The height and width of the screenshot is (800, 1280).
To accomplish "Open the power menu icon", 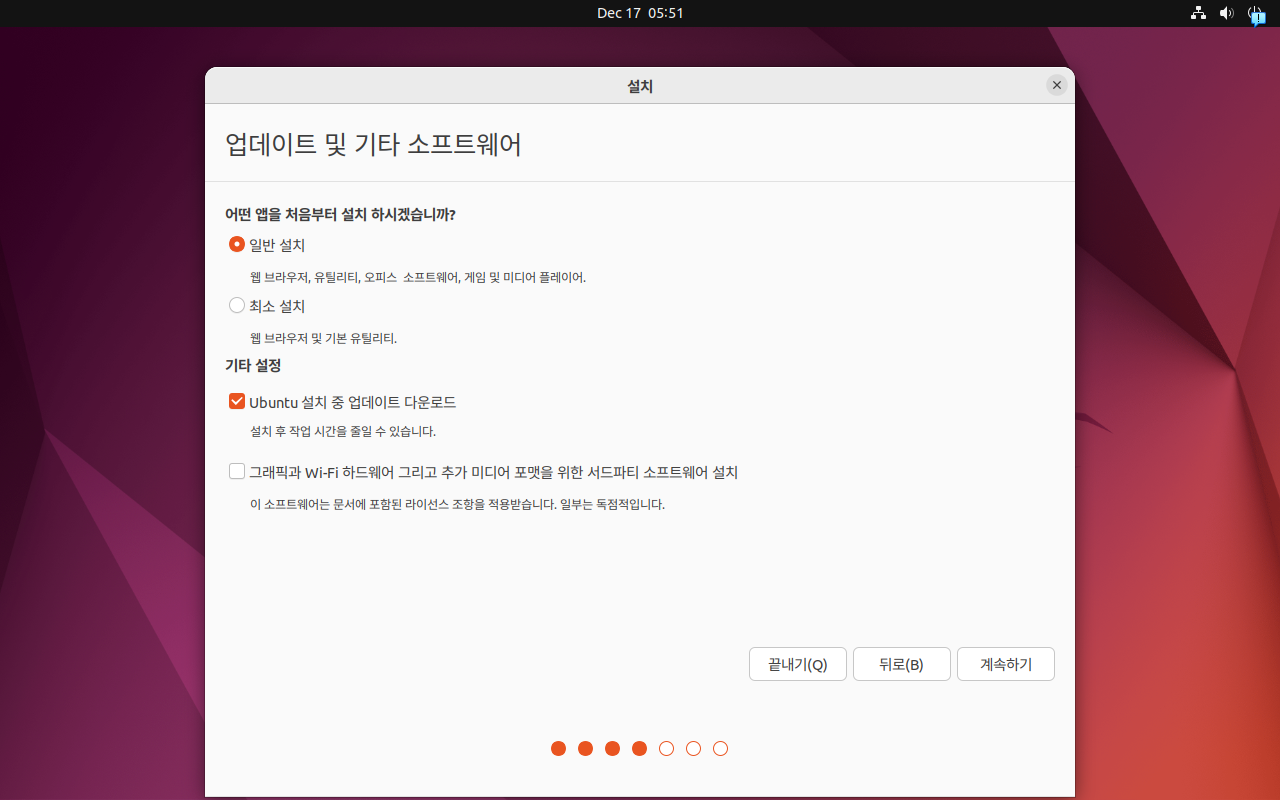I will (1256, 13).
